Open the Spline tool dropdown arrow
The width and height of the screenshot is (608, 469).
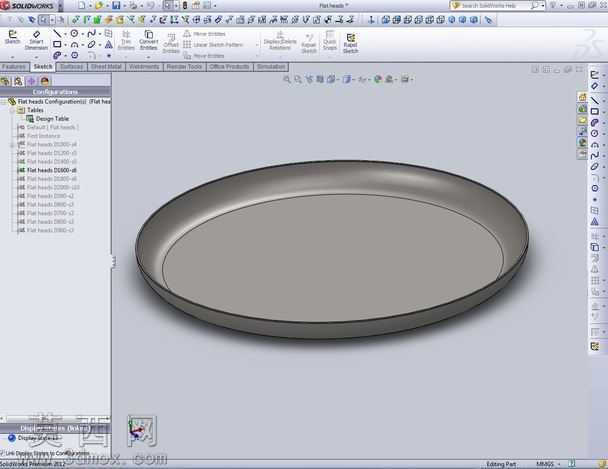point(100,34)
